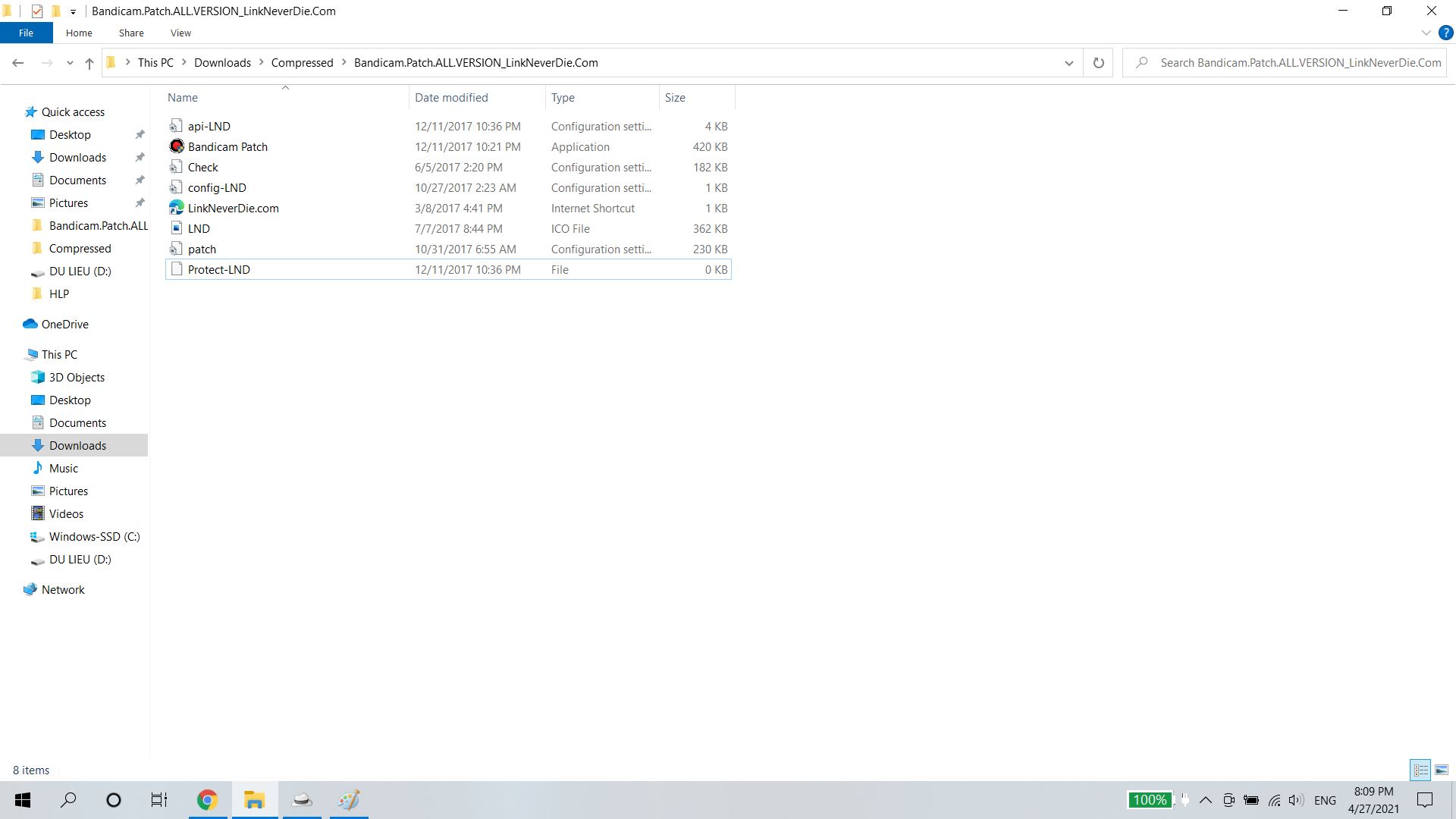Toggle the Large icons view layout
The height and width of the screenshot is (819, 1456).
pyautogui.click(x=1442, y=769)
